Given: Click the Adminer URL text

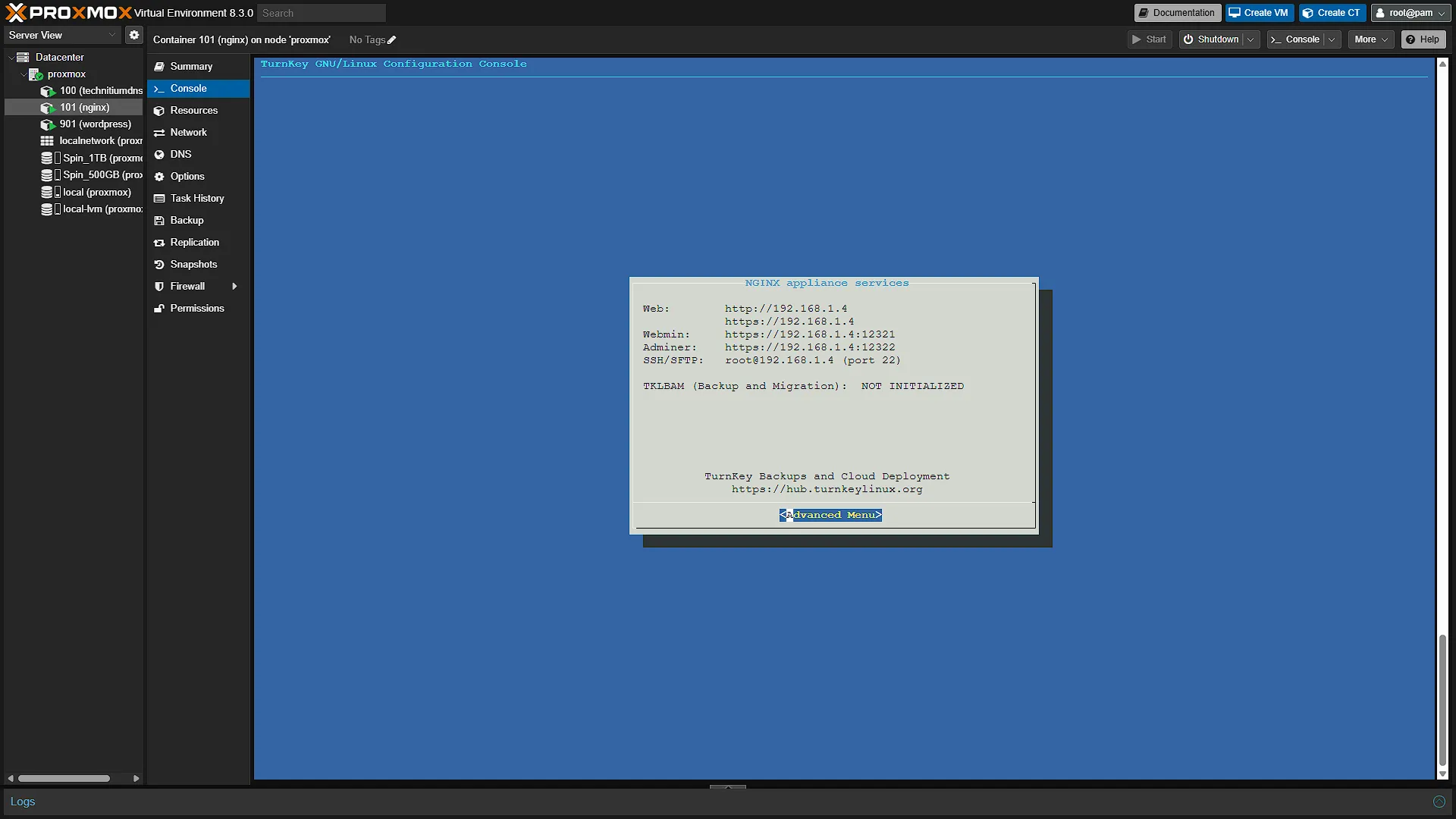Looking at the screenshot, I should (810, 347).
